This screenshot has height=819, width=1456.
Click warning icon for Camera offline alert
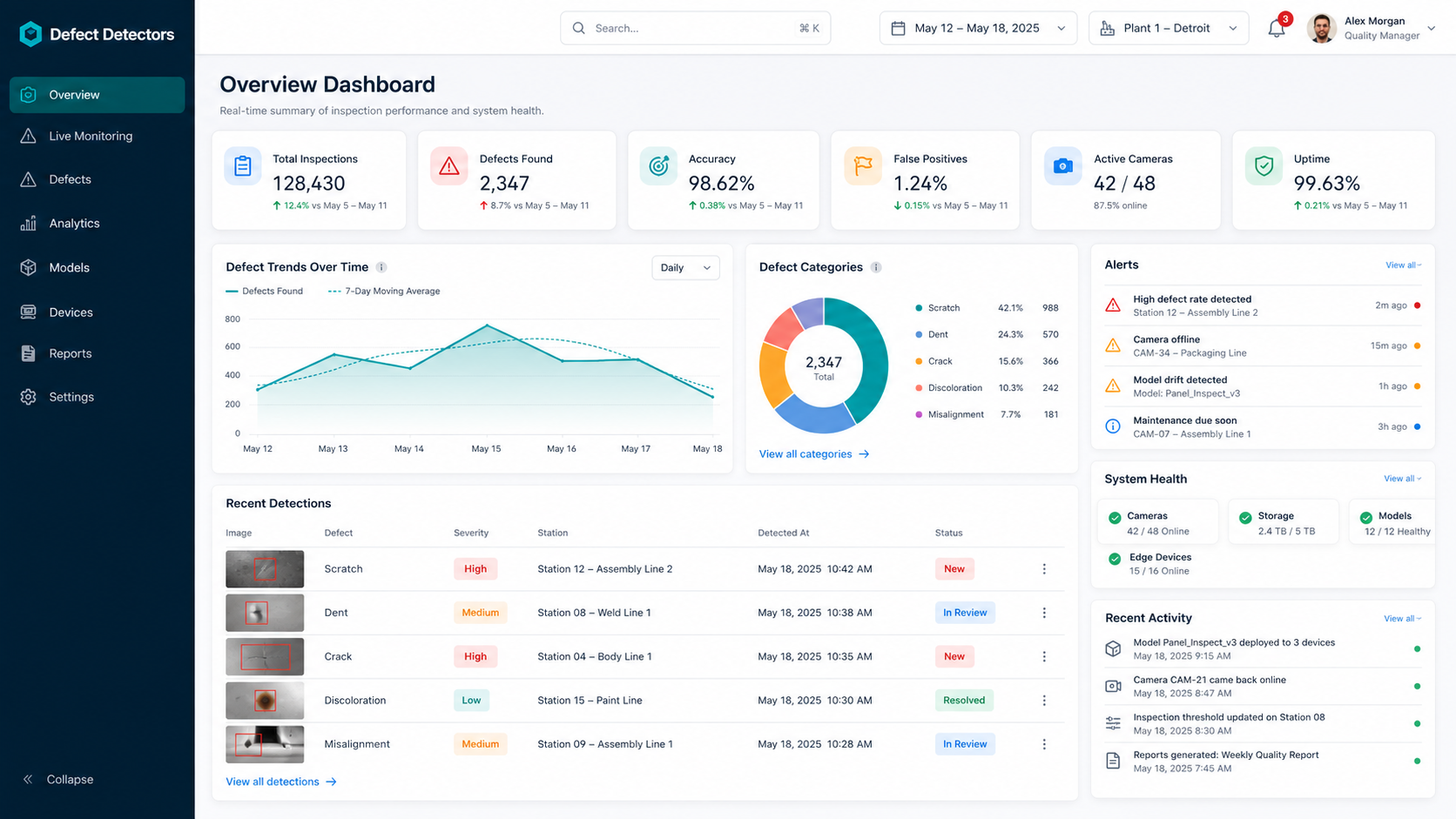point(1113,346)
